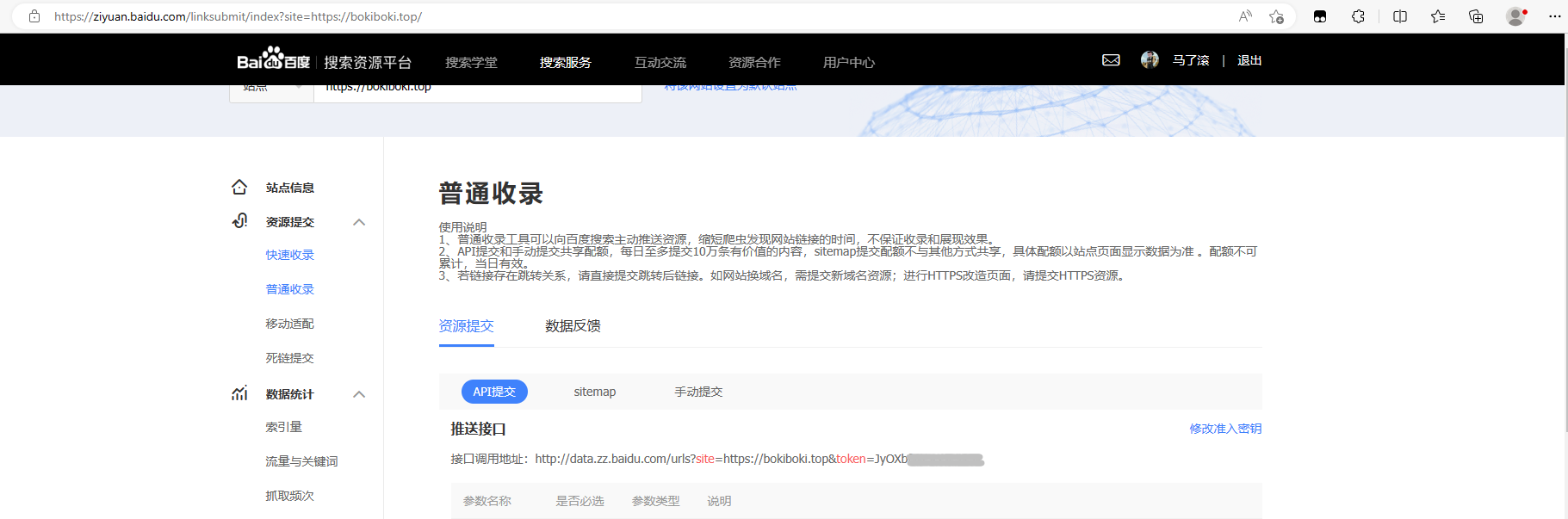Click the API提交 pill button
This screenshot has height=519, width=1568.
coord(494,392)
